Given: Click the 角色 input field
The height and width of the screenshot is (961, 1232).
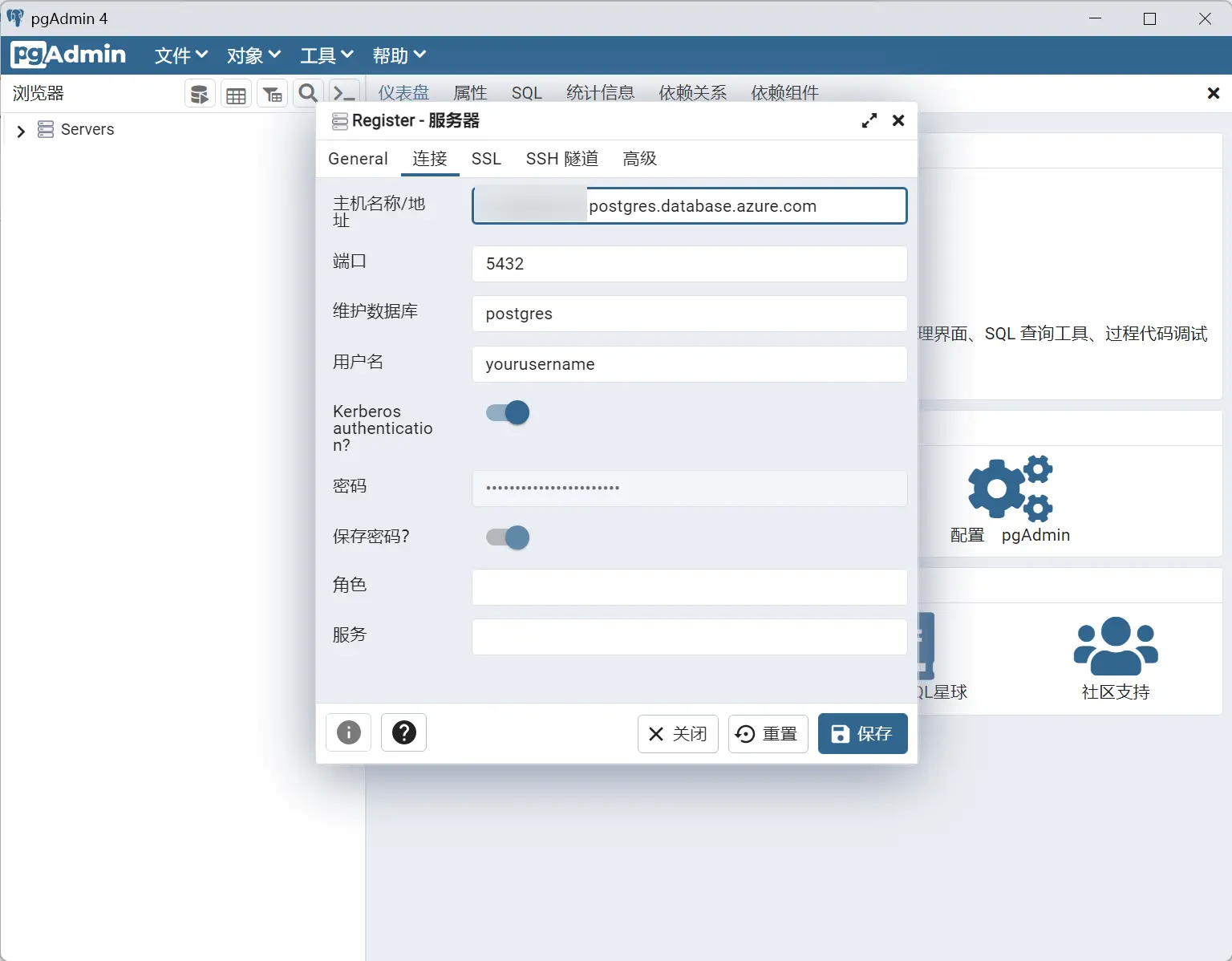Looking at the screenshot, I should tap(690, 587).
